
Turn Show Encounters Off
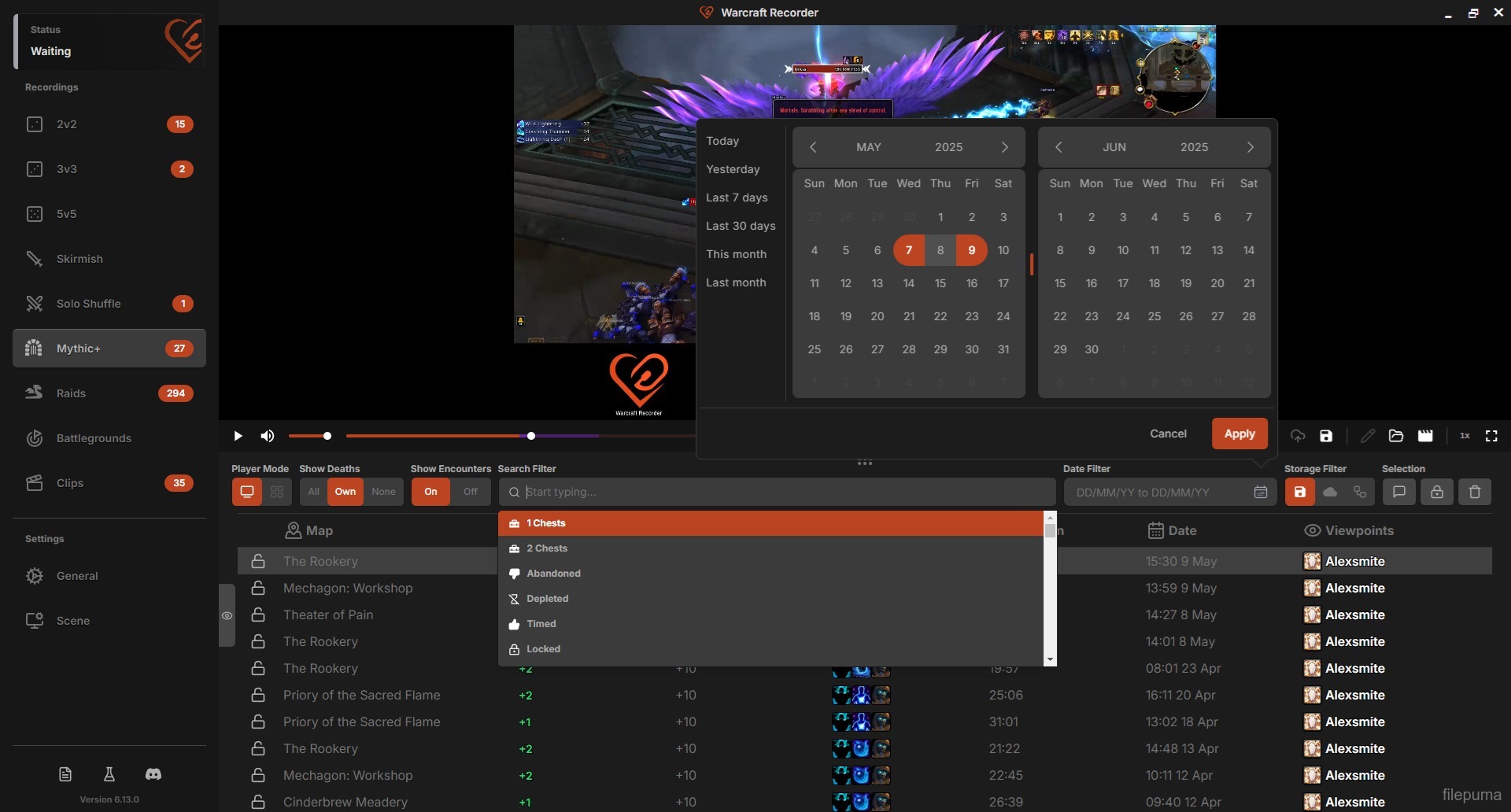click(x=470, y=492)
